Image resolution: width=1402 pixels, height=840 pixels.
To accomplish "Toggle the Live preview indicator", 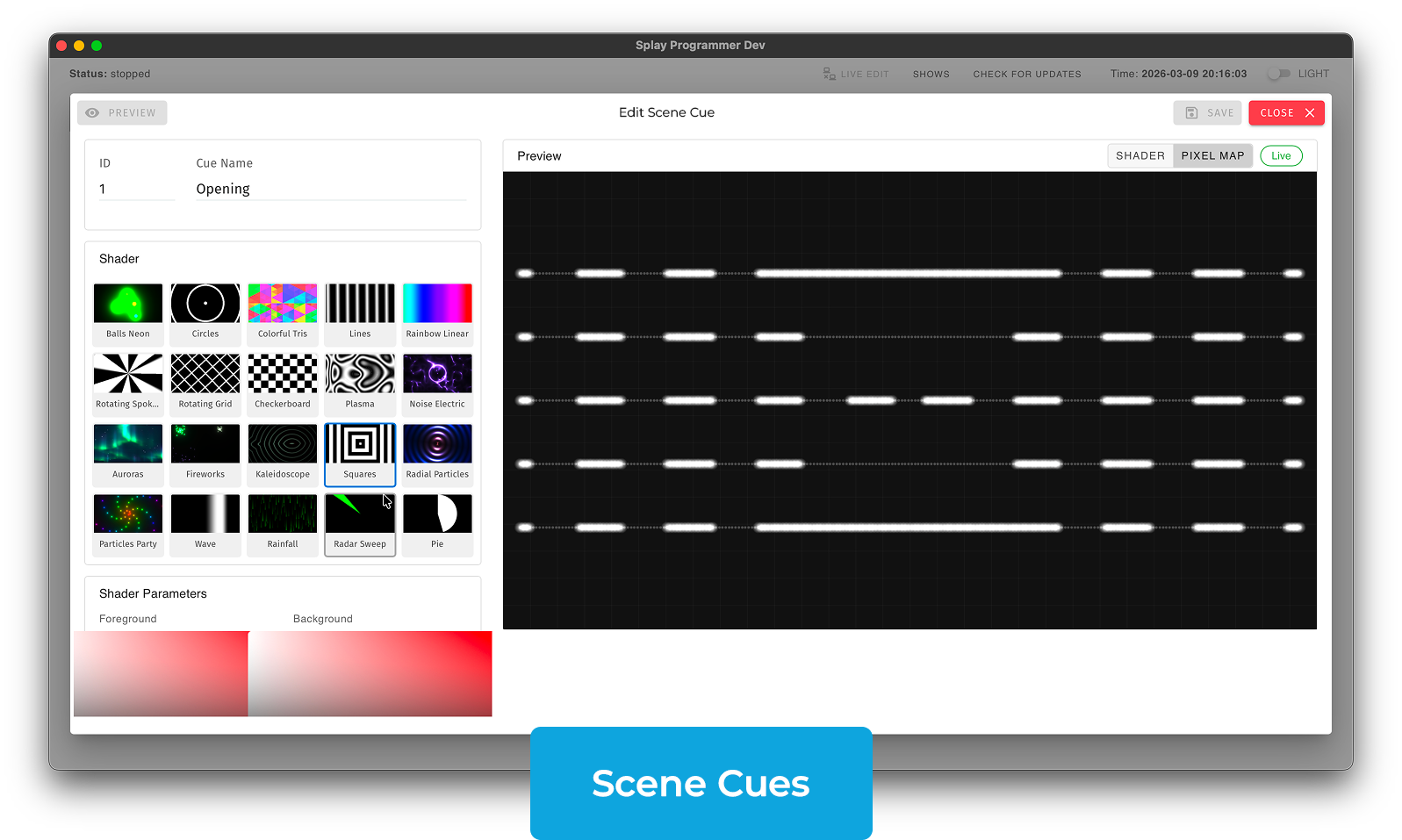I will pos(1281,156).
